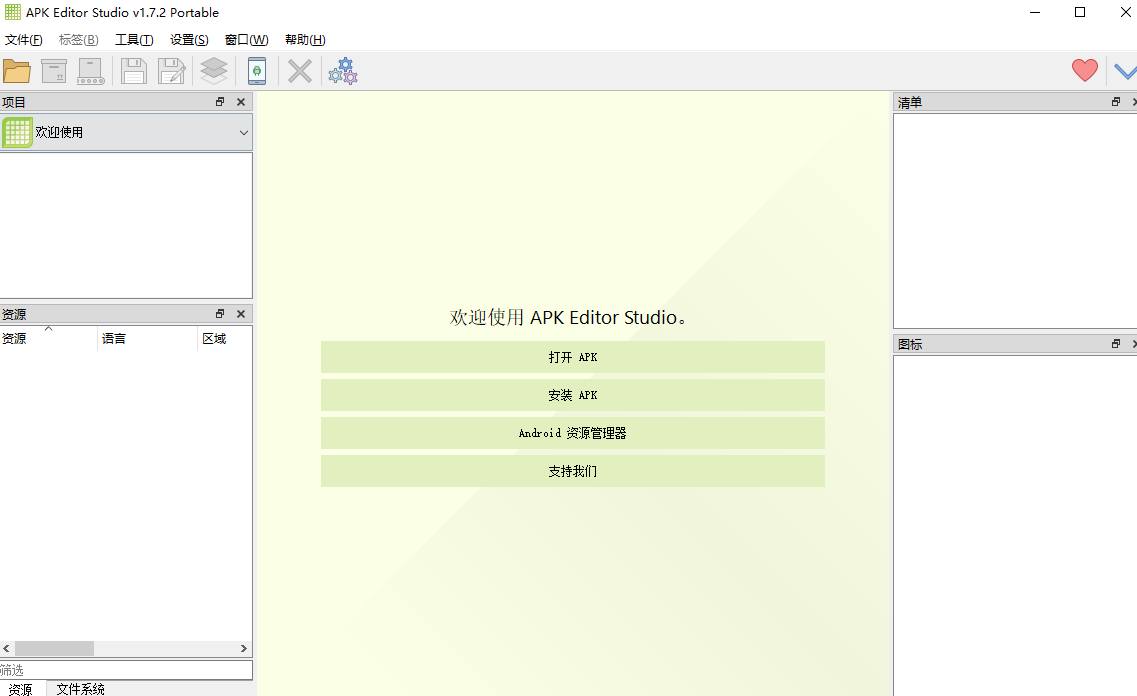Open the 帮助(H) menu

(x=305, y=40)
